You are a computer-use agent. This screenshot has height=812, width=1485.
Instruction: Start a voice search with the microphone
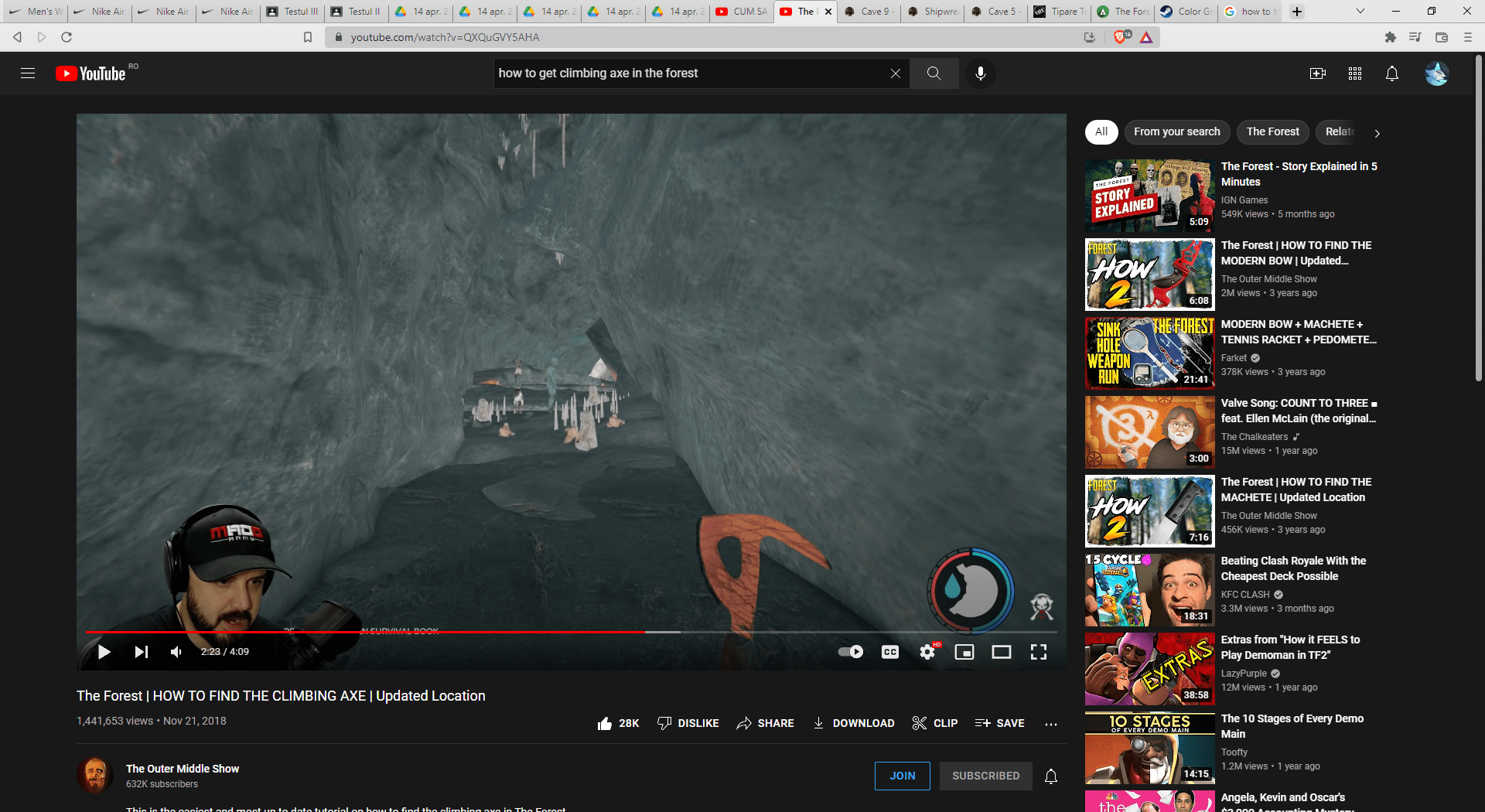pyautogui.click(x=981, y=73)
